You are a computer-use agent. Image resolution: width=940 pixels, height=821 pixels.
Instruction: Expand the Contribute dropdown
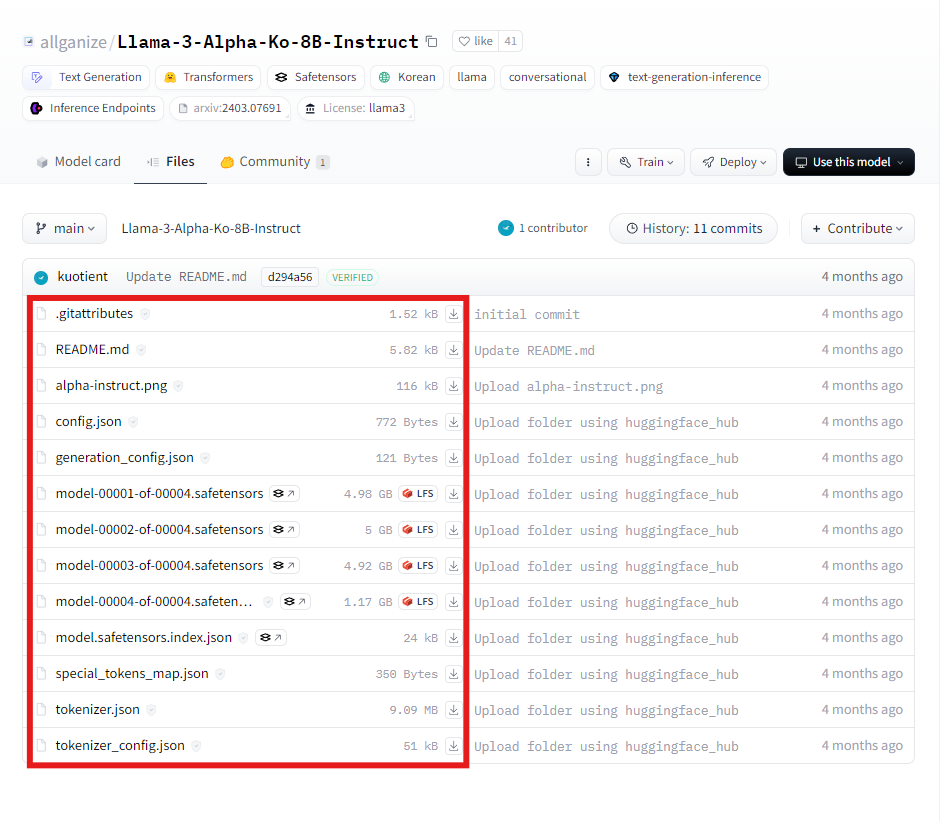pyautogui.click(x=857, y=228)
